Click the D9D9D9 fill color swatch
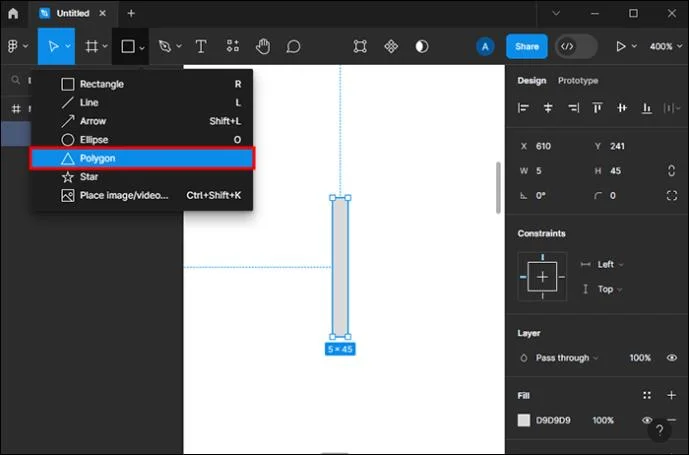 click(523, 420)
